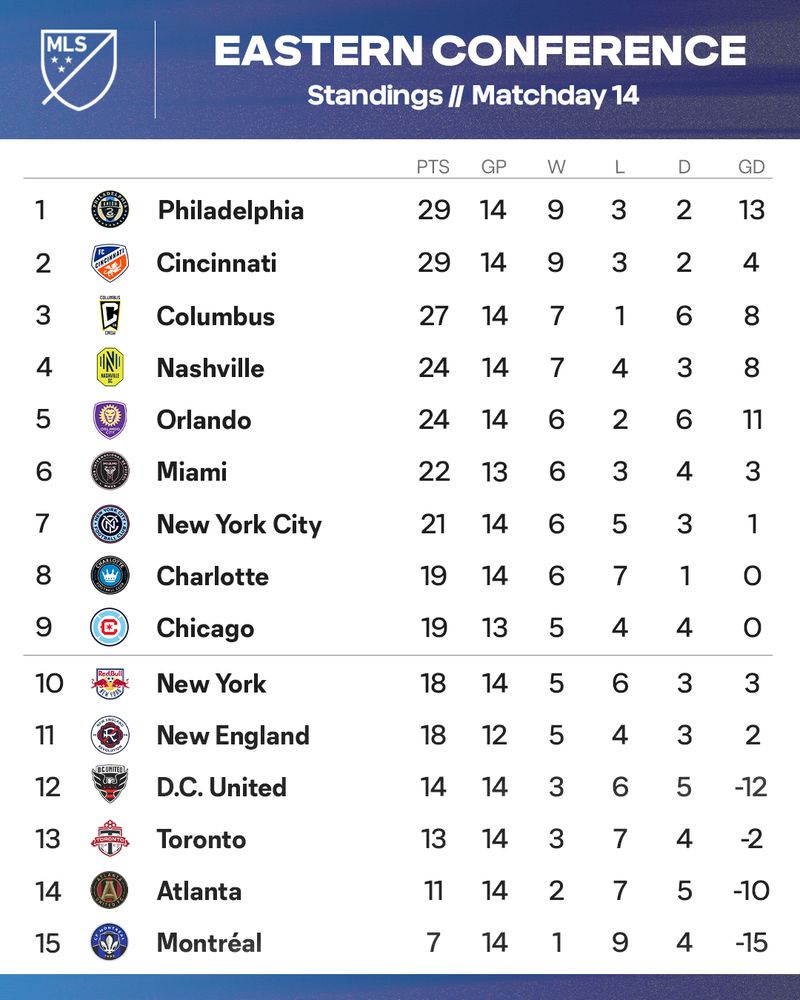Select the Columbus Crew logo
Viewport: 800px width, 1000px height.
pos(110,315)
